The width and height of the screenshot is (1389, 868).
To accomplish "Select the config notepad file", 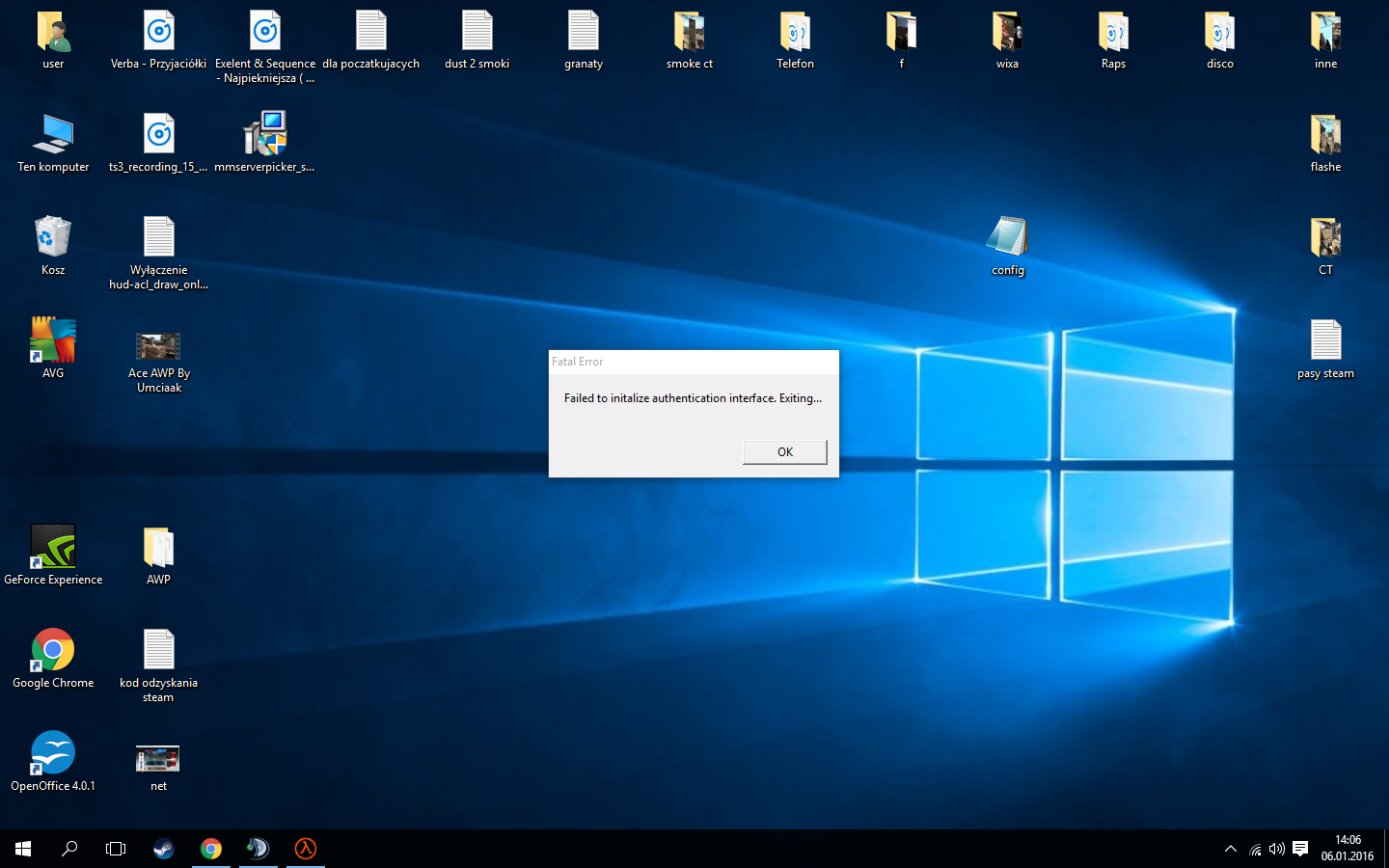I will [x=1007, y=246].
